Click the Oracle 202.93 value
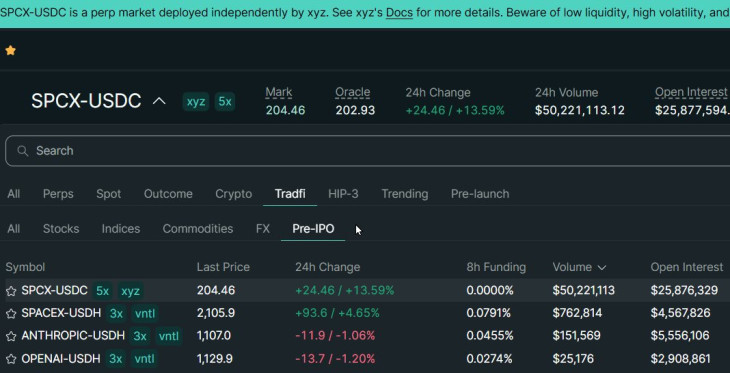This screenshot has width=730, height=373. [355, 110]
